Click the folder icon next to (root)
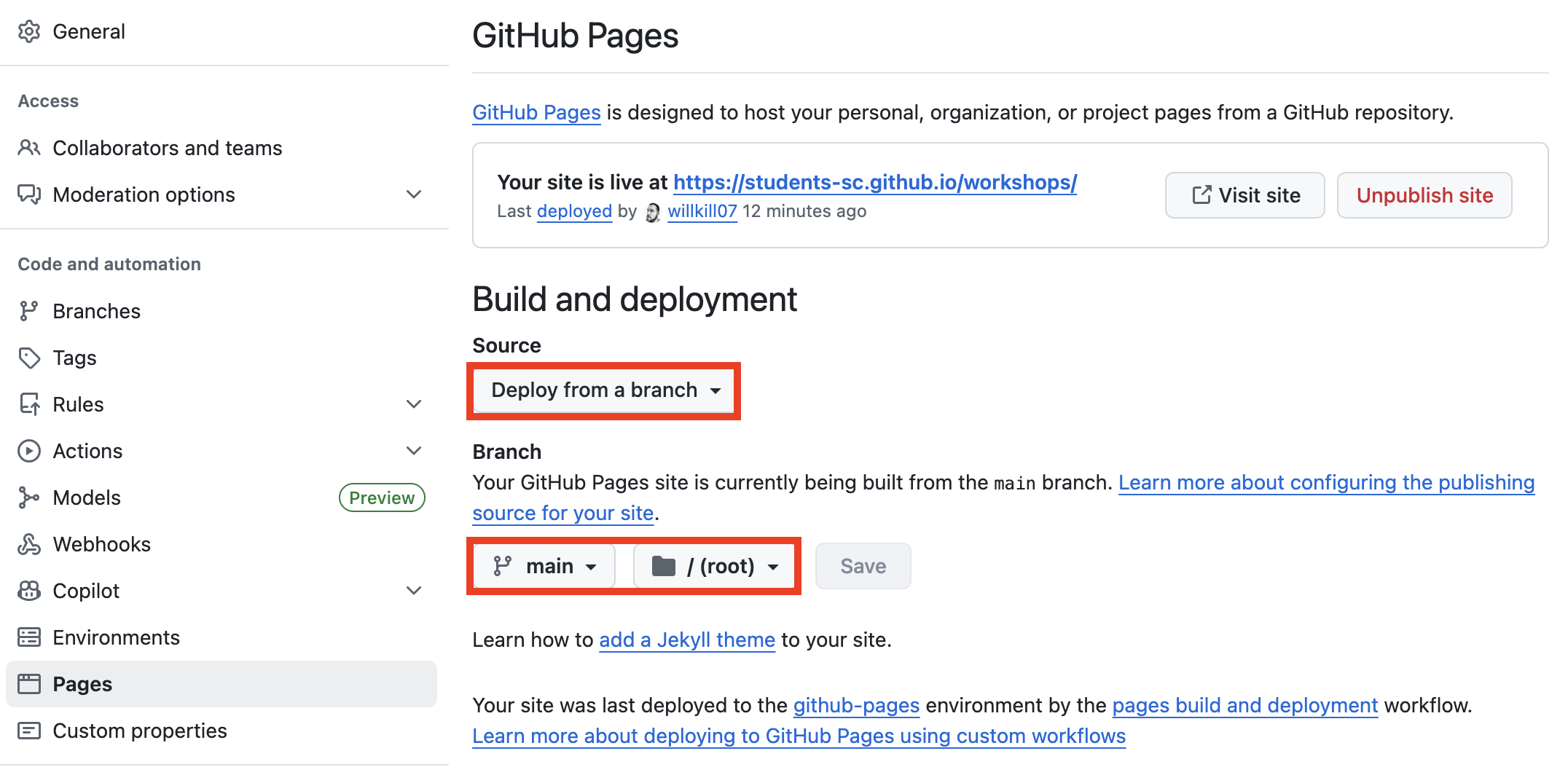Viewport: 1568px width, 767px height. (x=665, y=566)
